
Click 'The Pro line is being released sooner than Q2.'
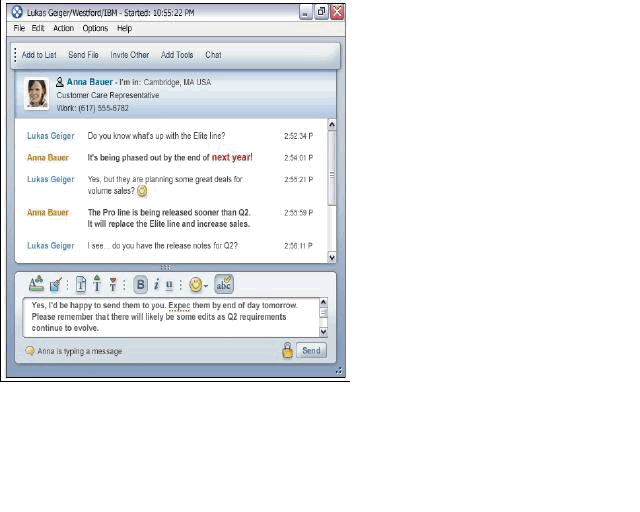pos(169,212)
